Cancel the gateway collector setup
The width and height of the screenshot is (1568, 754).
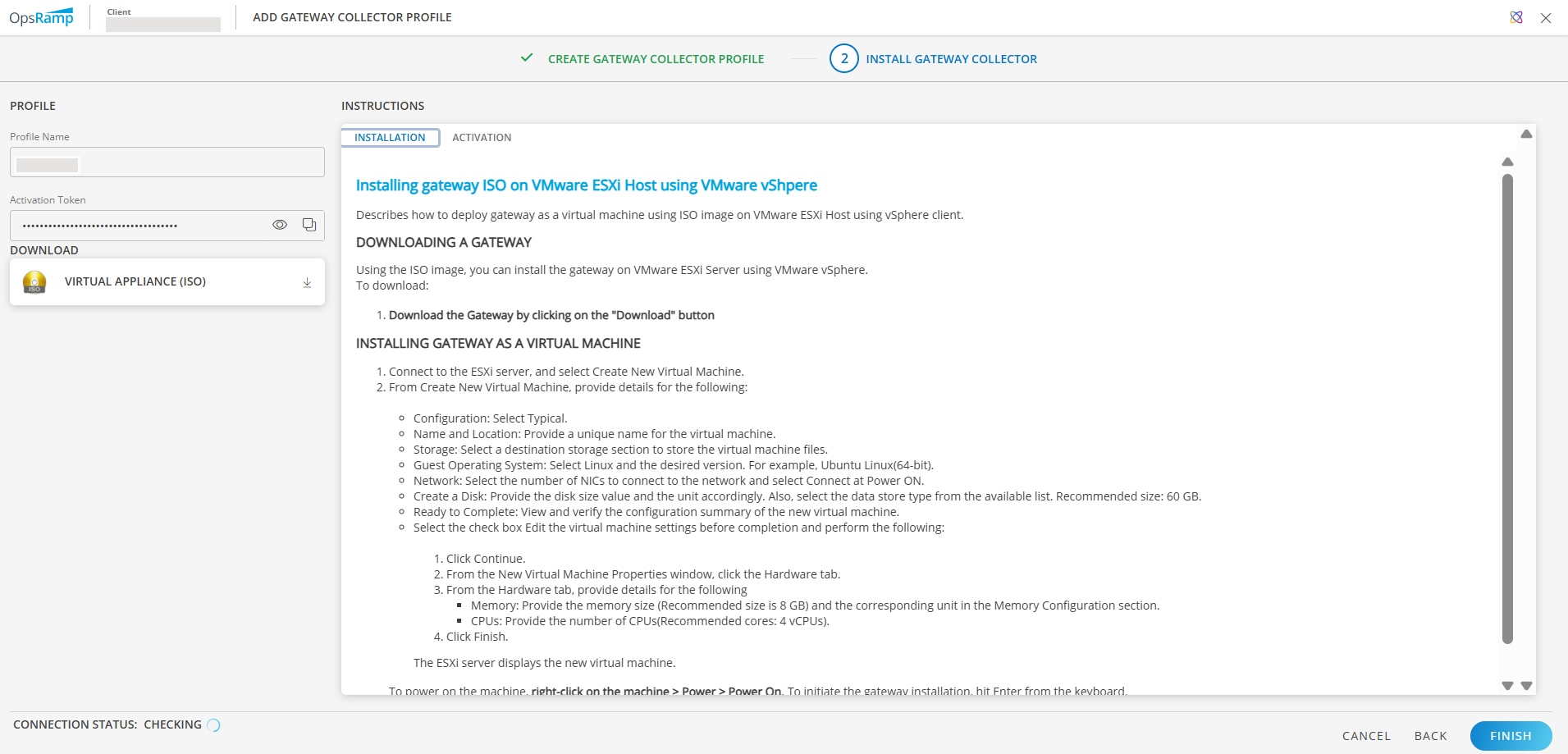tap(1366, 736)
